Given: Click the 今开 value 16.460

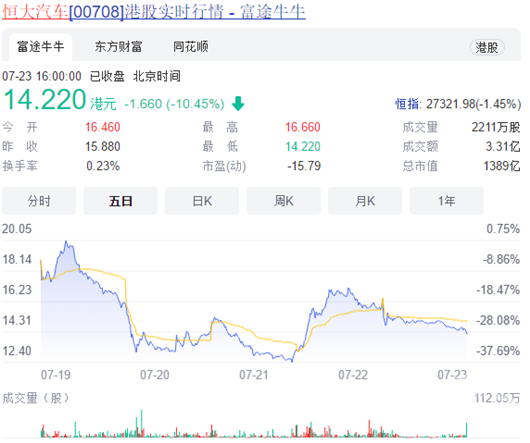Looking at the screenshot, I should pos(102,127).
